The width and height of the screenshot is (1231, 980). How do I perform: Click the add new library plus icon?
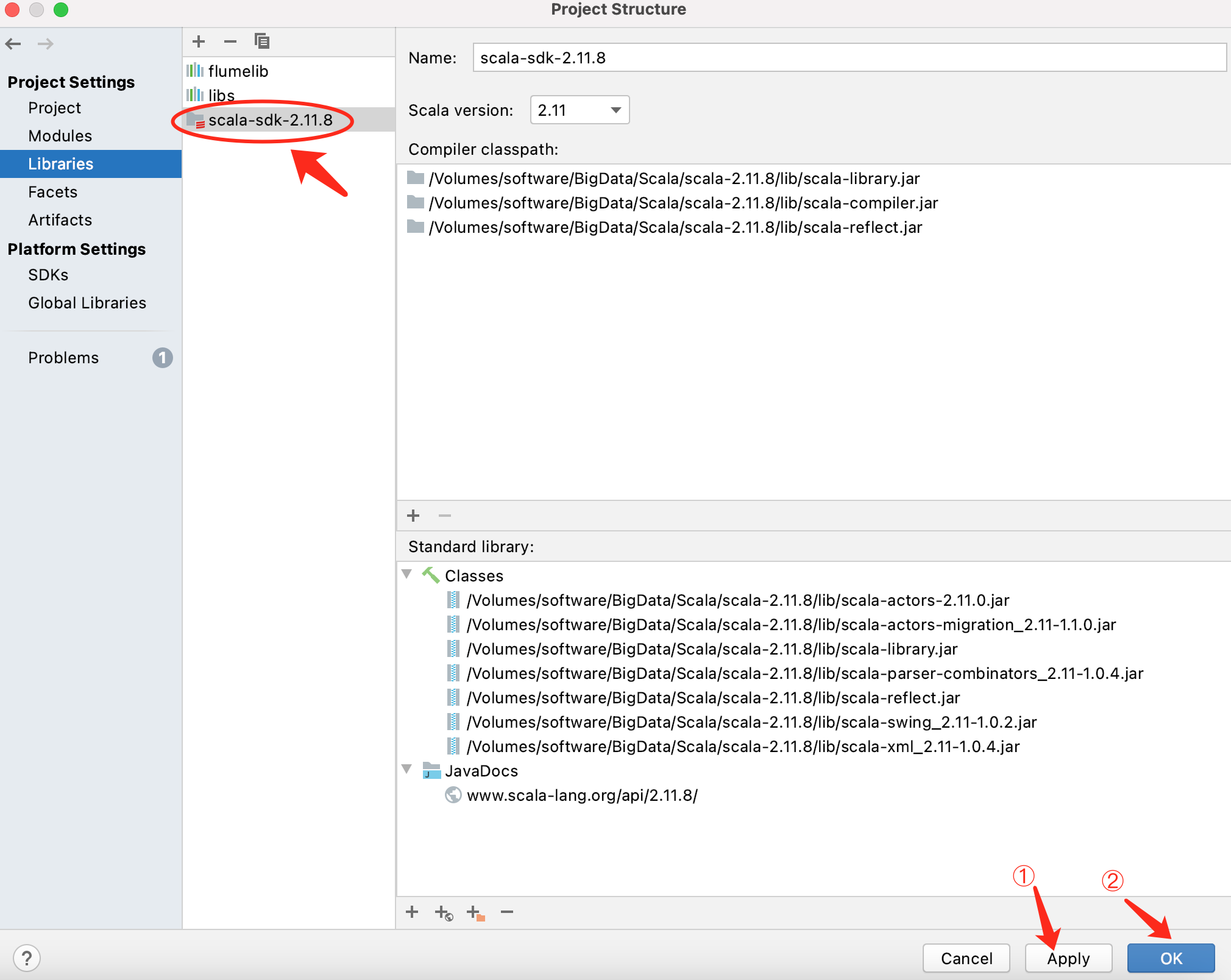199,41
